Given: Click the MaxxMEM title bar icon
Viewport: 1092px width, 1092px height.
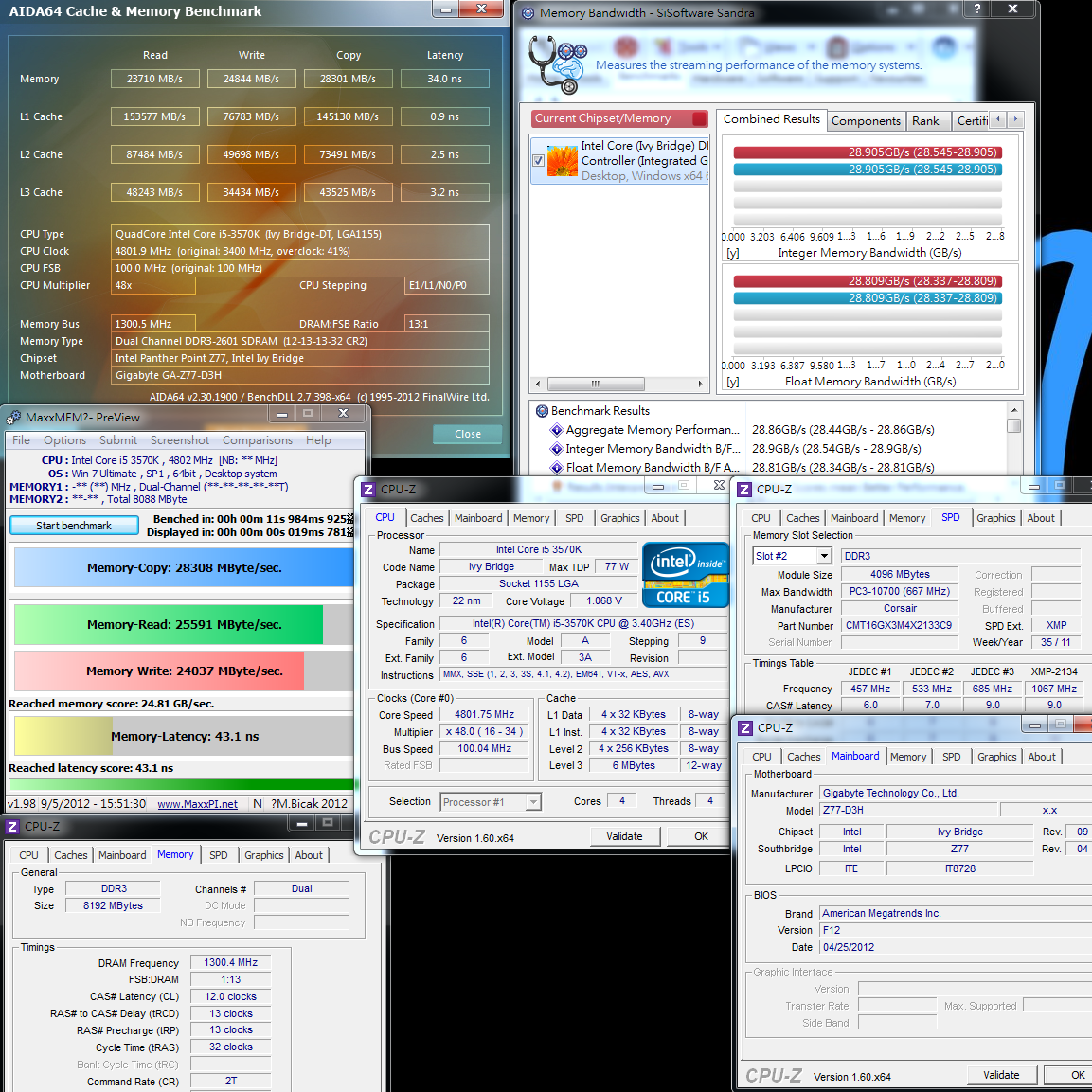Looking at the screenshot, I should [13, 417].
